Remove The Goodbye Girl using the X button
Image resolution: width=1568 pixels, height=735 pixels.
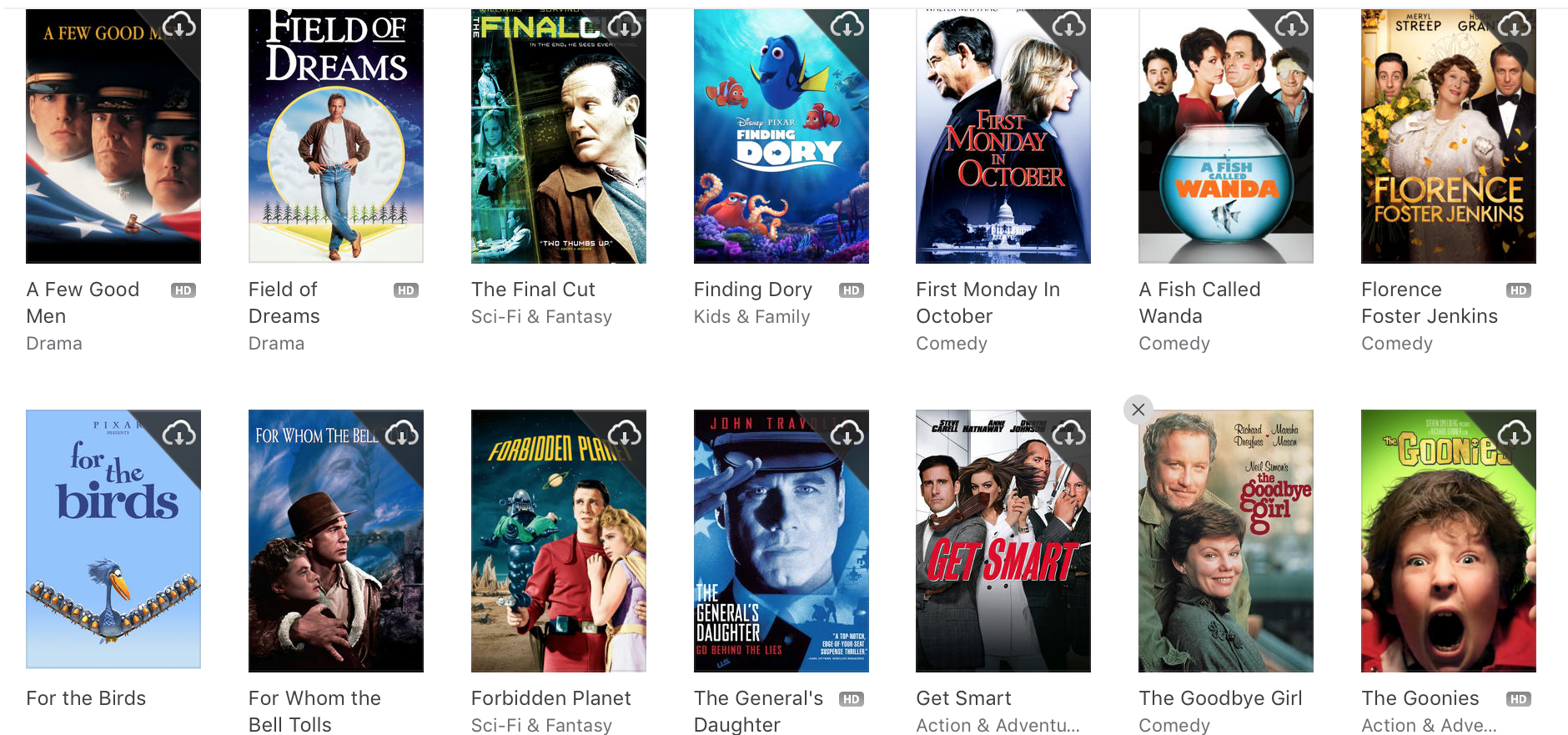pyautogui.click(x=1138, y=410)
